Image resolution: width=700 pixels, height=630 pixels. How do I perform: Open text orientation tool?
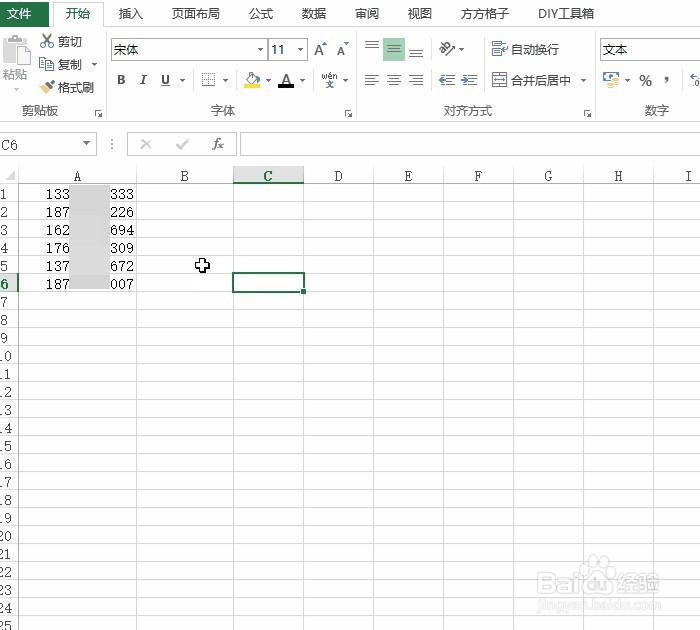click(447, 49)
